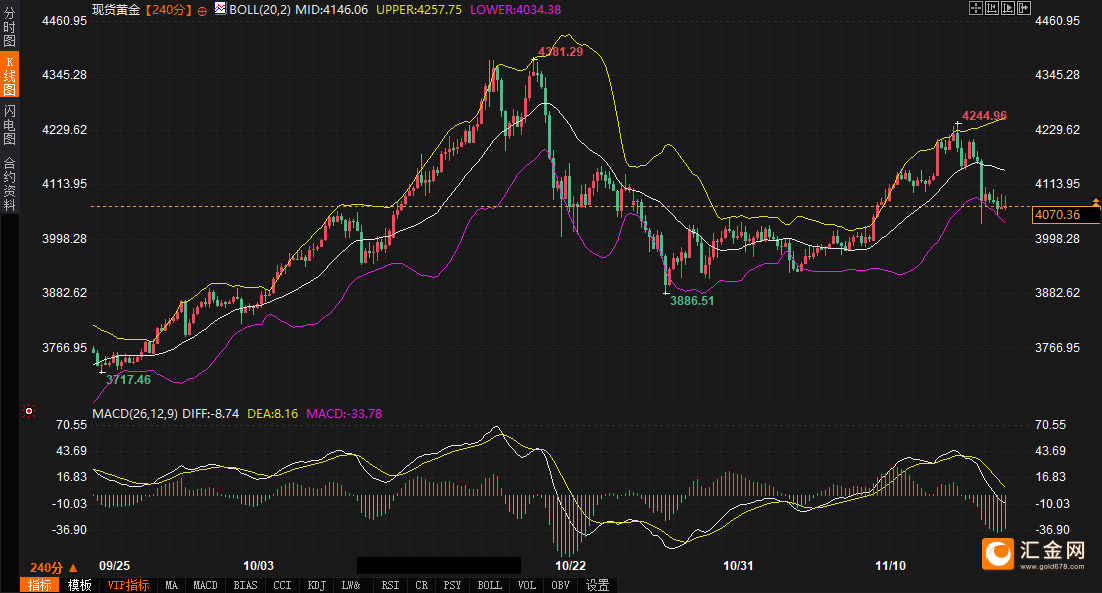Open the 设置 settings button
Image resolution: width=1102 pixels, height=593 pixels.
pos(598,585)
